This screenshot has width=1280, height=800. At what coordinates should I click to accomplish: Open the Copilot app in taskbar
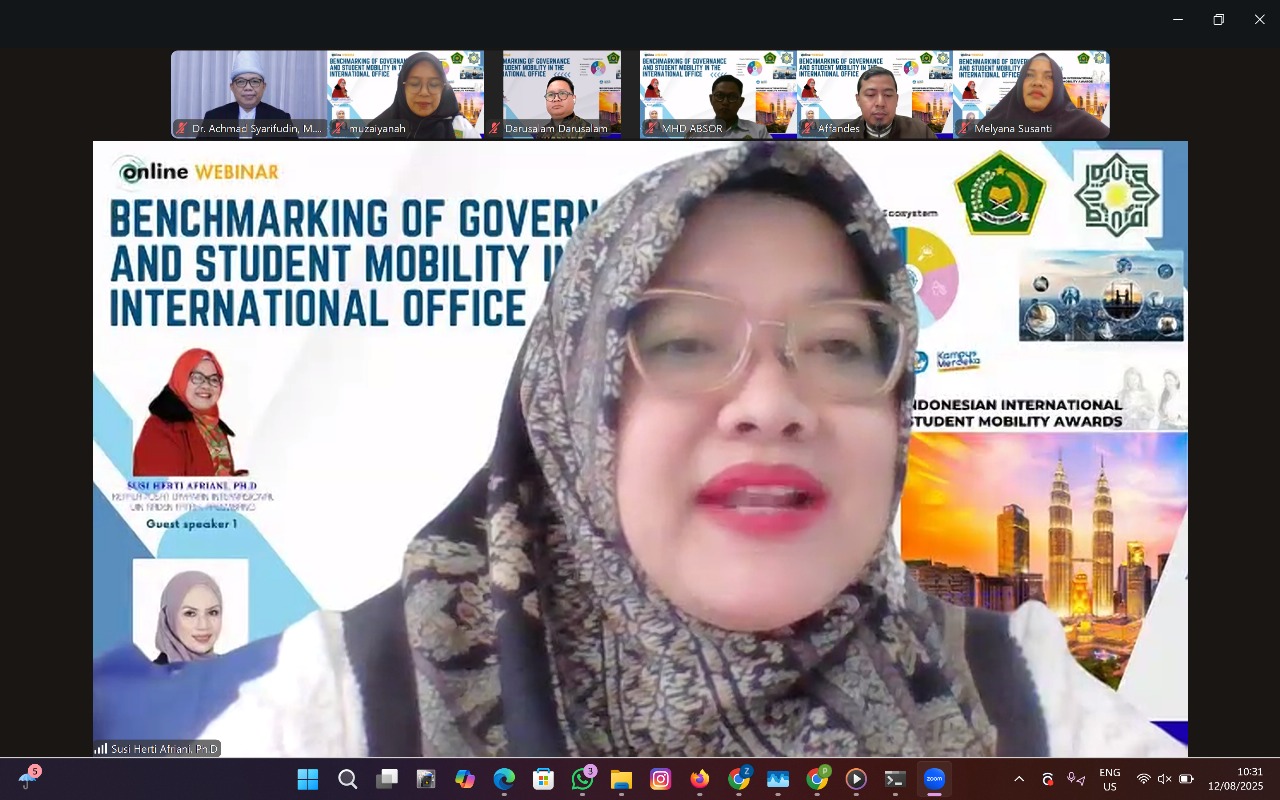(465, 779)
